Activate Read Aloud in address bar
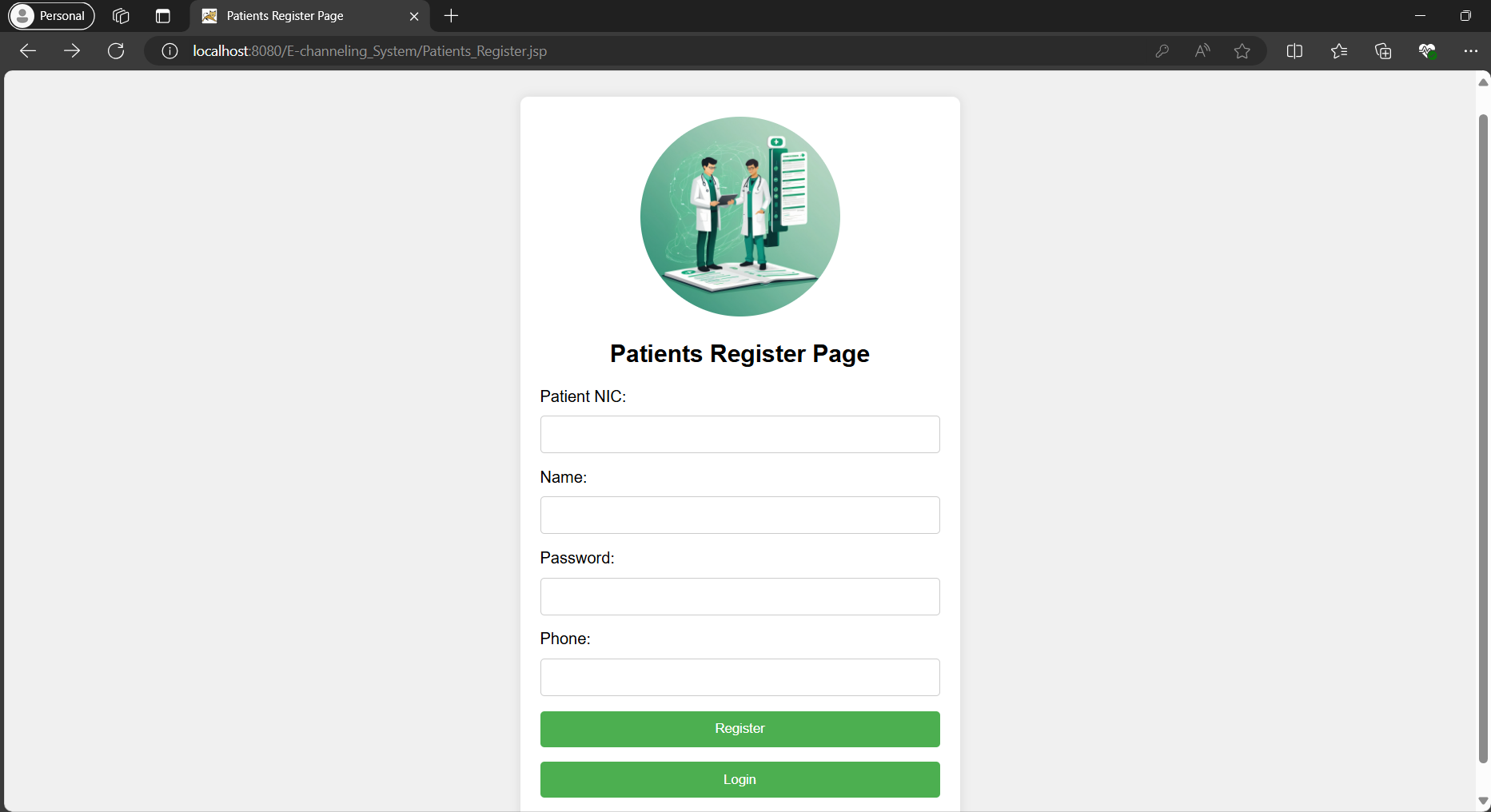The height and width of the screenshot is (812, 1491). point(1202,51)
